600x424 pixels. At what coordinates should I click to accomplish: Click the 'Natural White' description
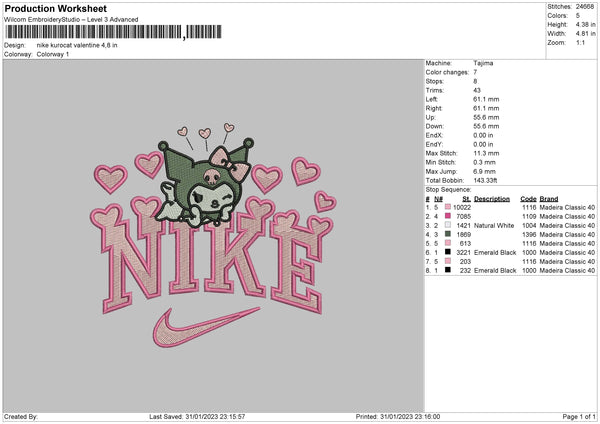(494, 225)
